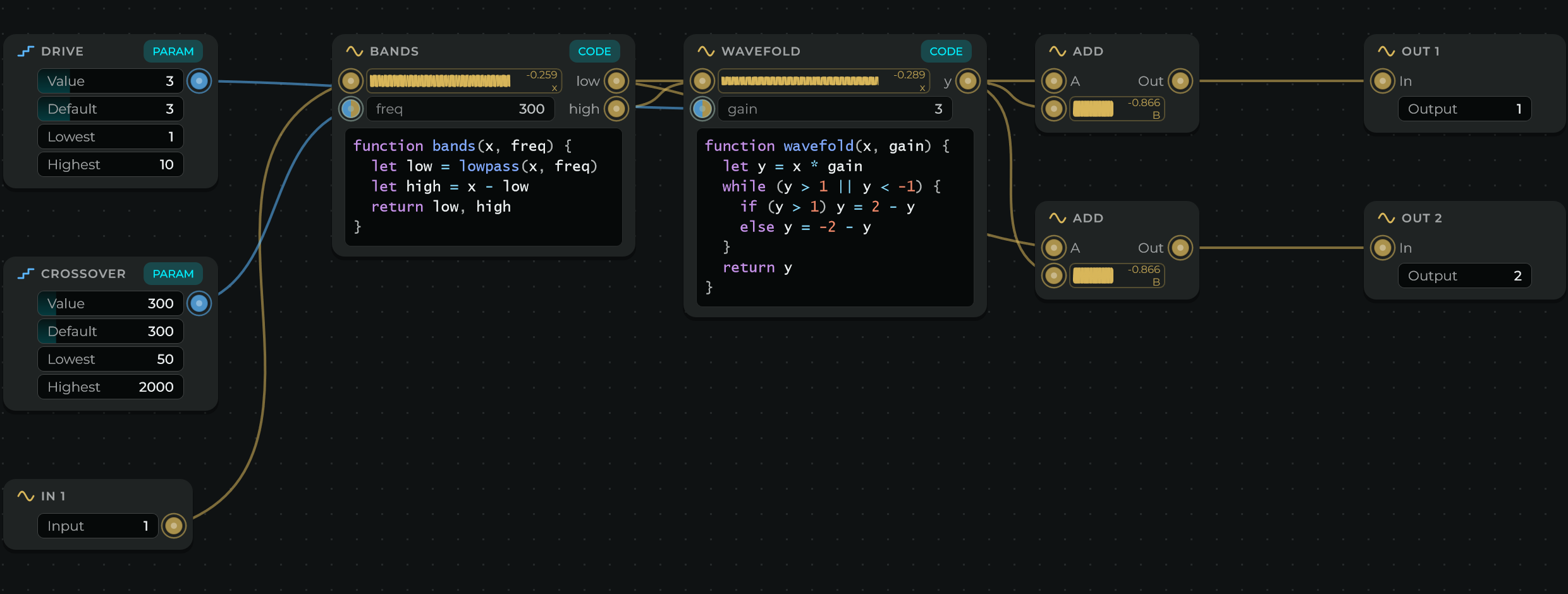Click the BANDS node's low output port
The image size is (1568, 594).
click(x=616, y=81)
